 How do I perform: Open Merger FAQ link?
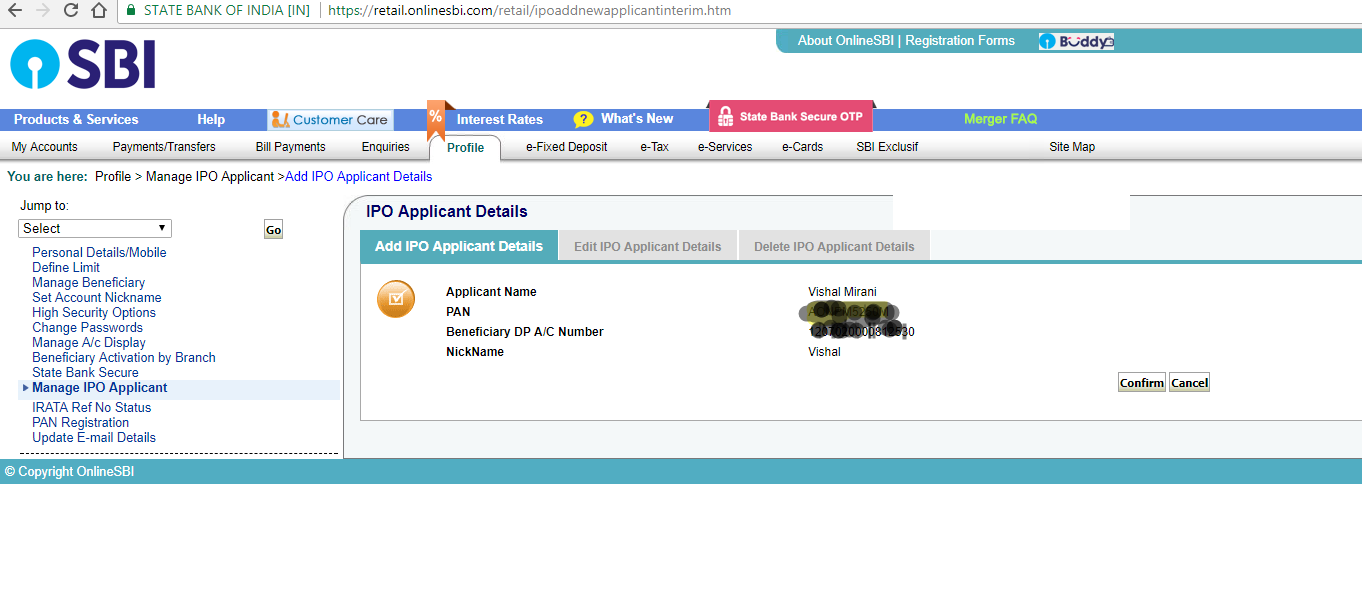1000,119
